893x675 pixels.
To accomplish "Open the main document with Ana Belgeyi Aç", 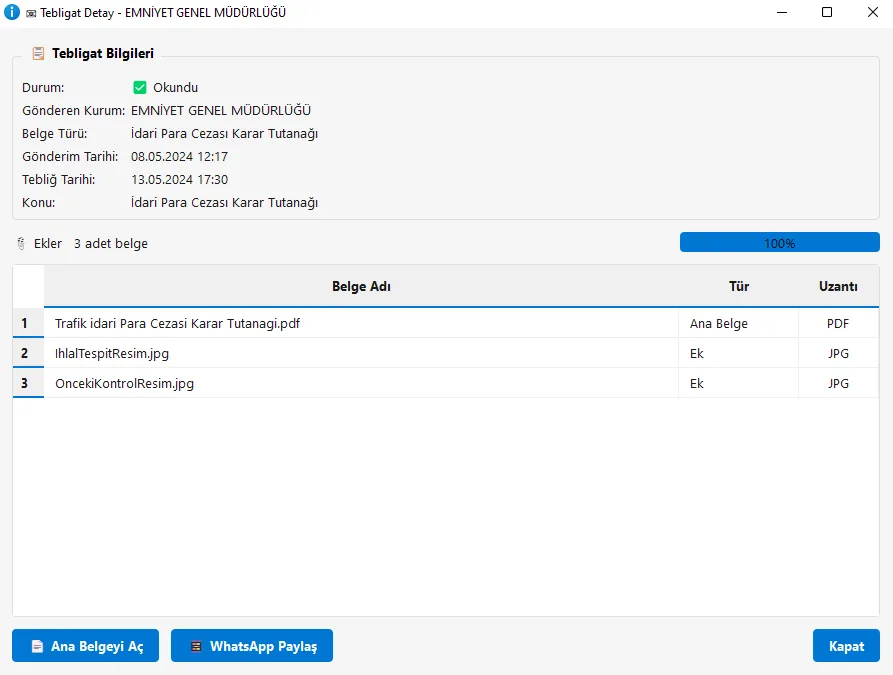I will point(85,646).
